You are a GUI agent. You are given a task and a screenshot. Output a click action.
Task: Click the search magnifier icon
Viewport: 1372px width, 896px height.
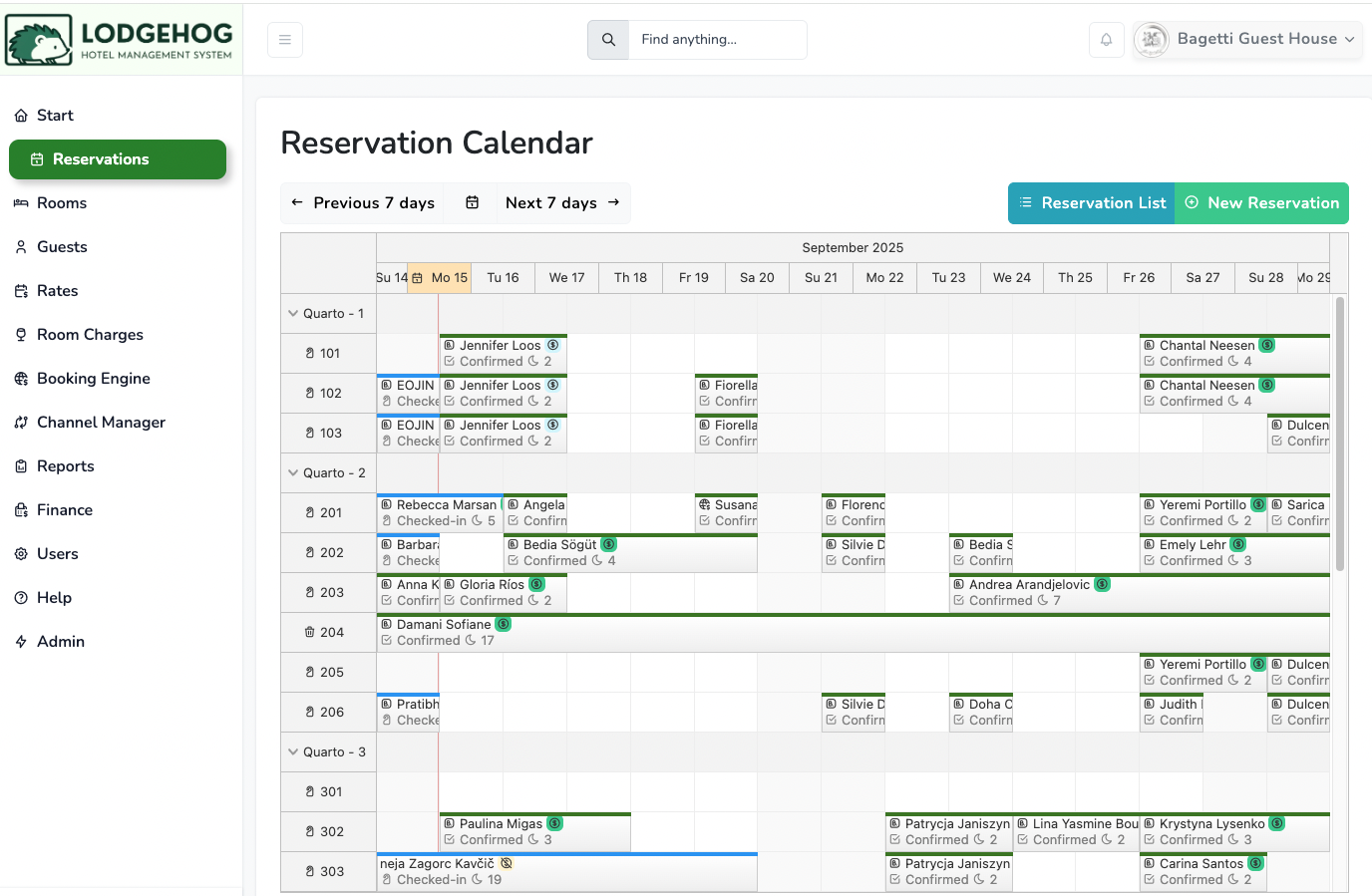coord(608,40)
